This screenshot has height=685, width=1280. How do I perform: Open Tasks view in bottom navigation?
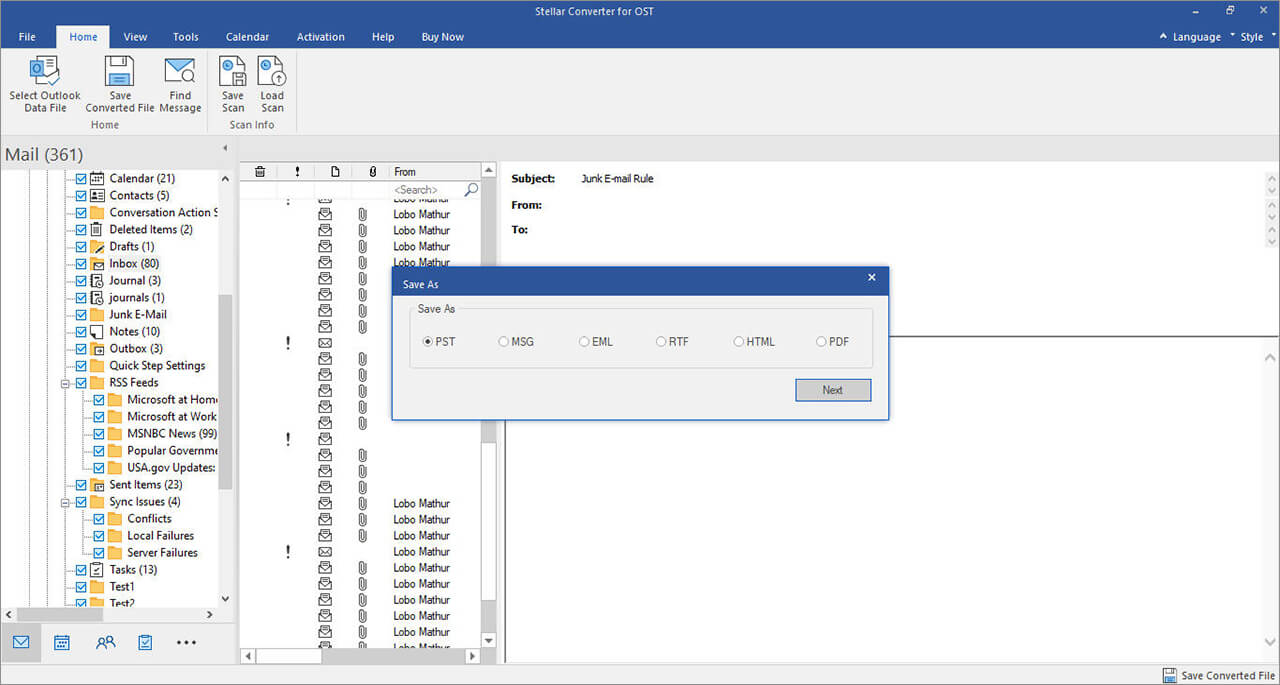coord(145,643)
